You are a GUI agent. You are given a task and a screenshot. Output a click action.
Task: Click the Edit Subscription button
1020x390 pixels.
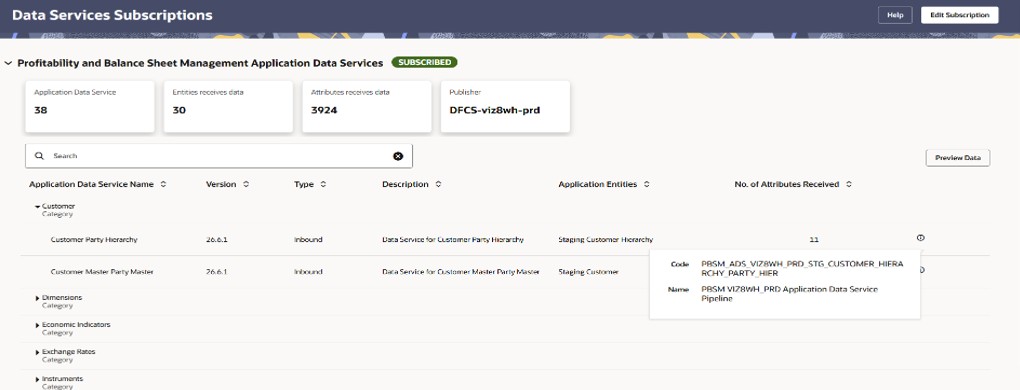[x=960, y=15]
